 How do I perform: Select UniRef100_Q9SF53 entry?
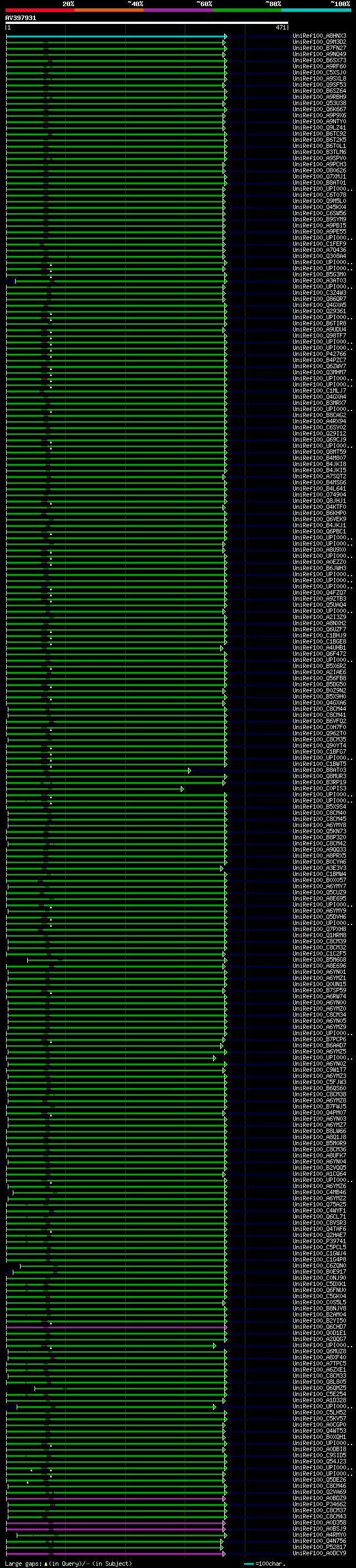pyautogui.click(x=319, y=85)
